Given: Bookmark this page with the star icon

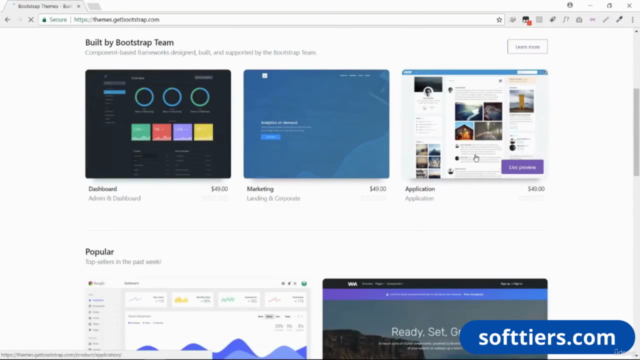Looking at the screenshot, I should point(499,20).
